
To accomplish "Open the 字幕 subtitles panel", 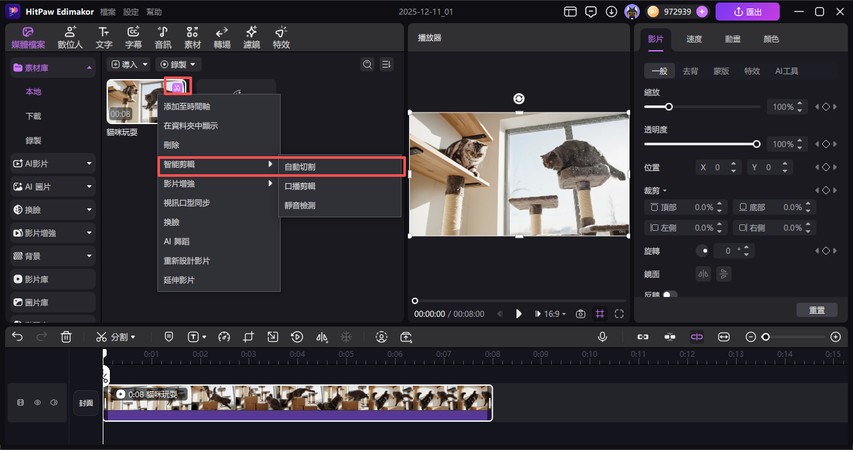I will 133,37.
